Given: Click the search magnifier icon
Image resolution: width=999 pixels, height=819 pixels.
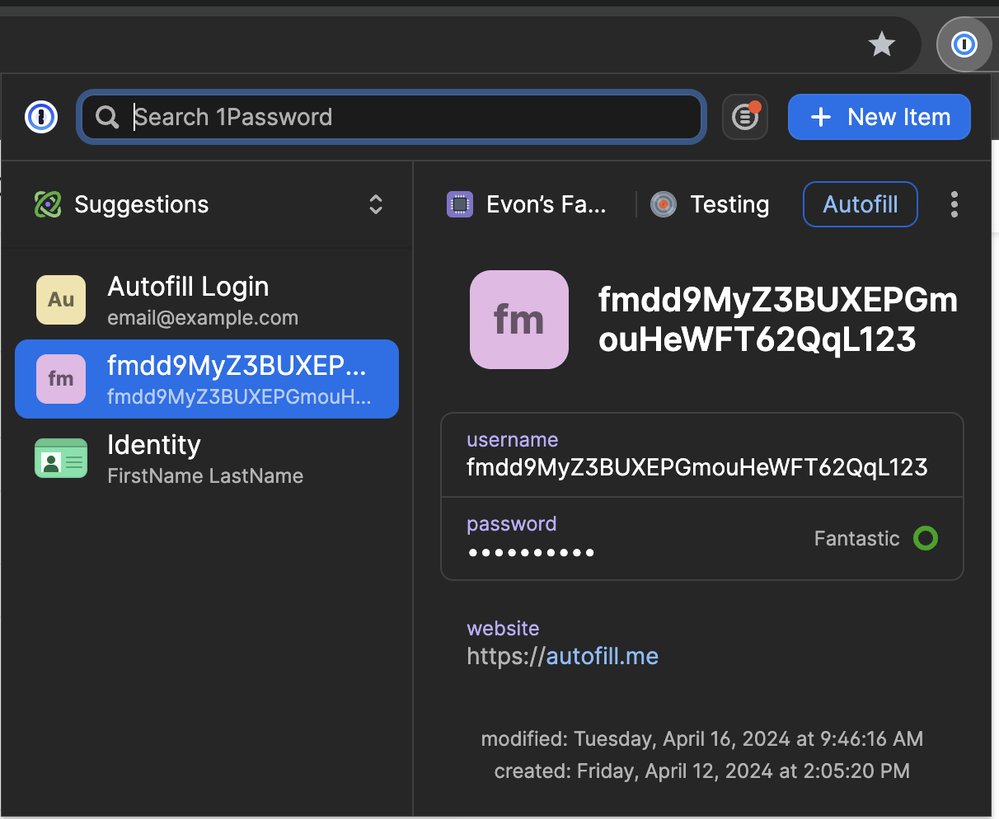Looking at the screenshot, I should click(x=107, y=117).
